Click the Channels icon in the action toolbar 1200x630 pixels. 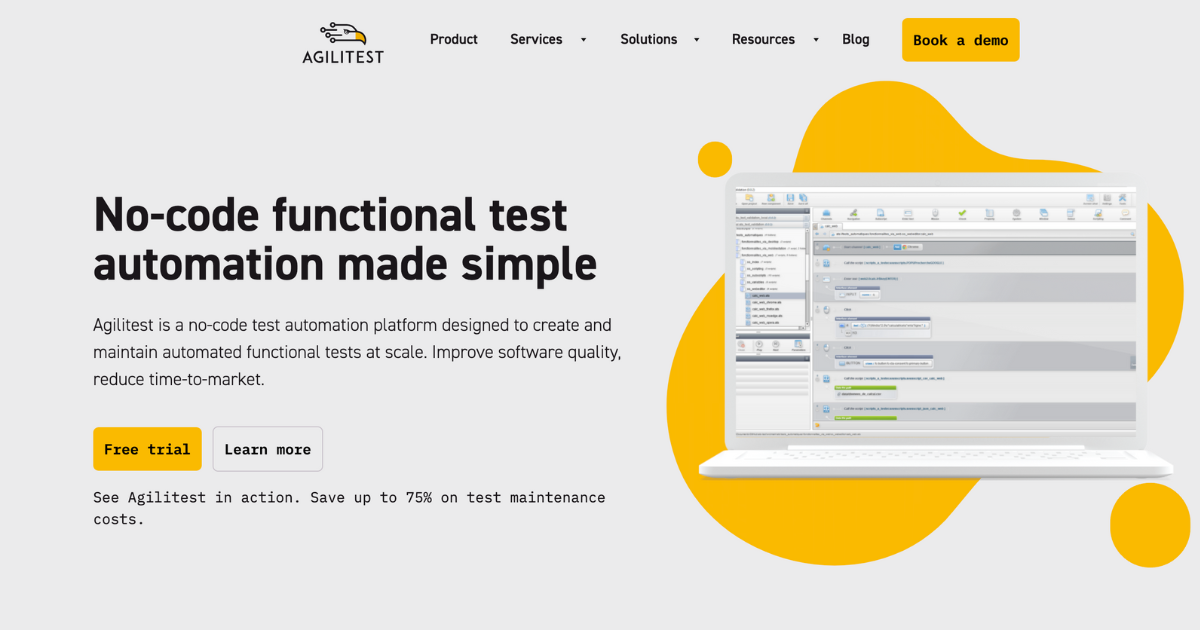826,212
